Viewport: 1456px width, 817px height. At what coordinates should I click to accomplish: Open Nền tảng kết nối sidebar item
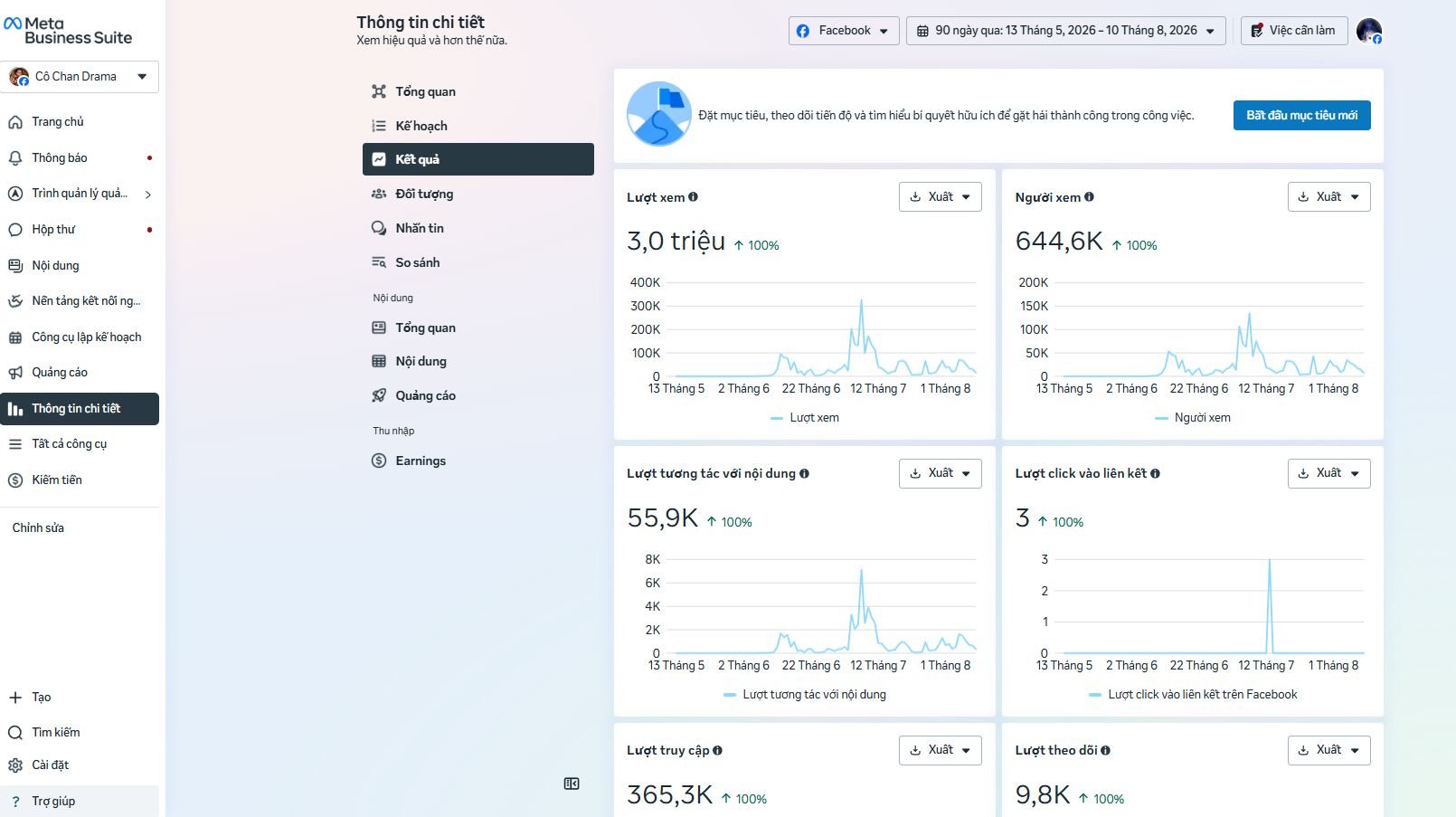click(80, 301)
